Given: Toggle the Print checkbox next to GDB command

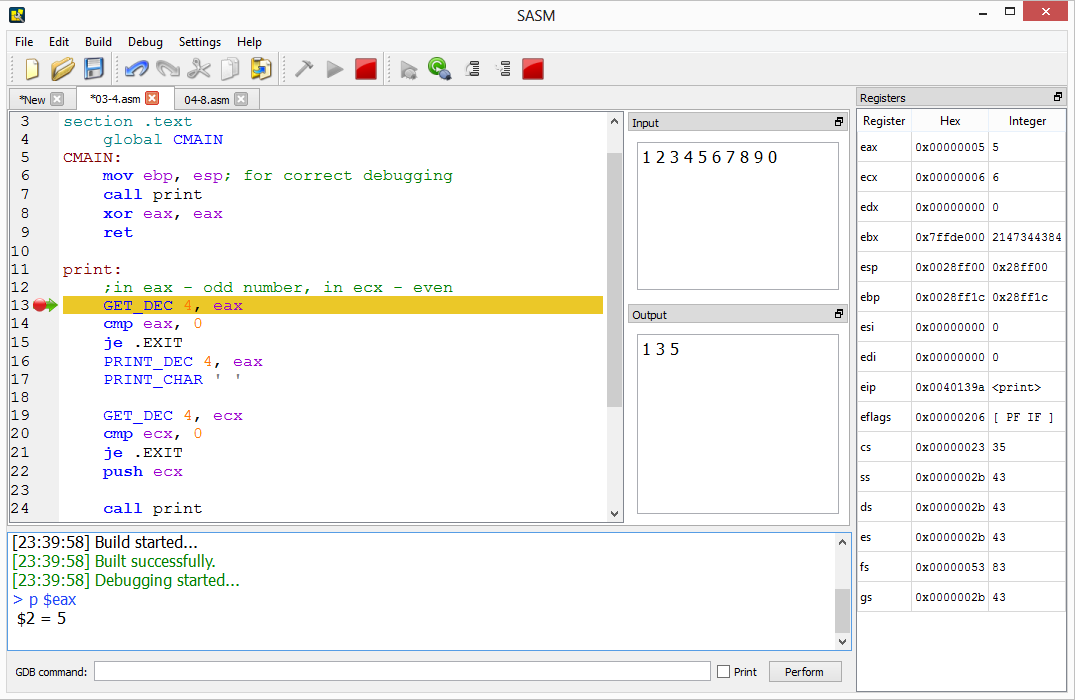Looking at the screenshot, I should (x=723, y=672).
